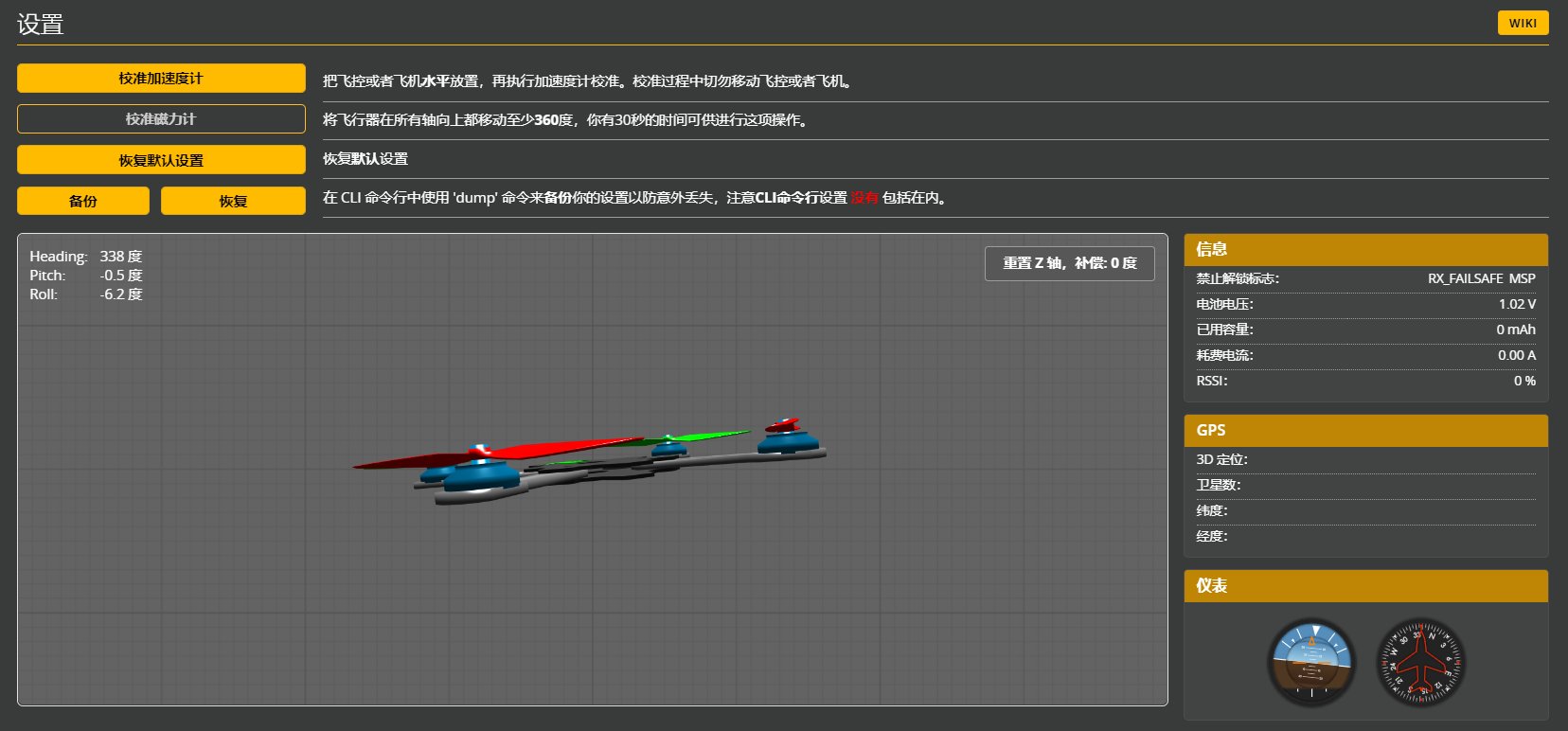Click the artificial horizon instrument gauge
Screen dimensions: 1568x731
[x=1311, y=663]
